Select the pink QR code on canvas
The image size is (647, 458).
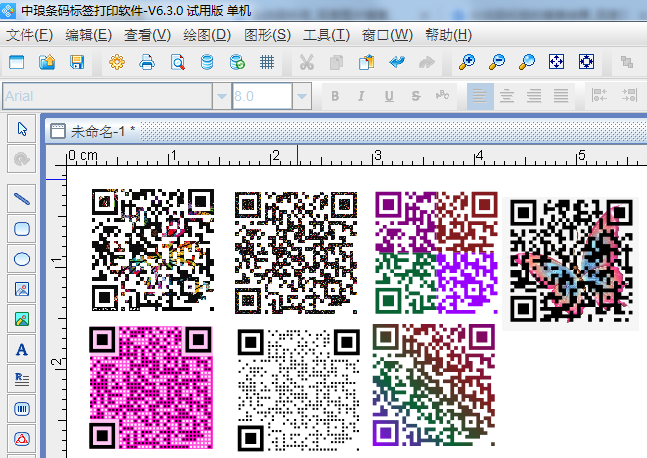152,386
